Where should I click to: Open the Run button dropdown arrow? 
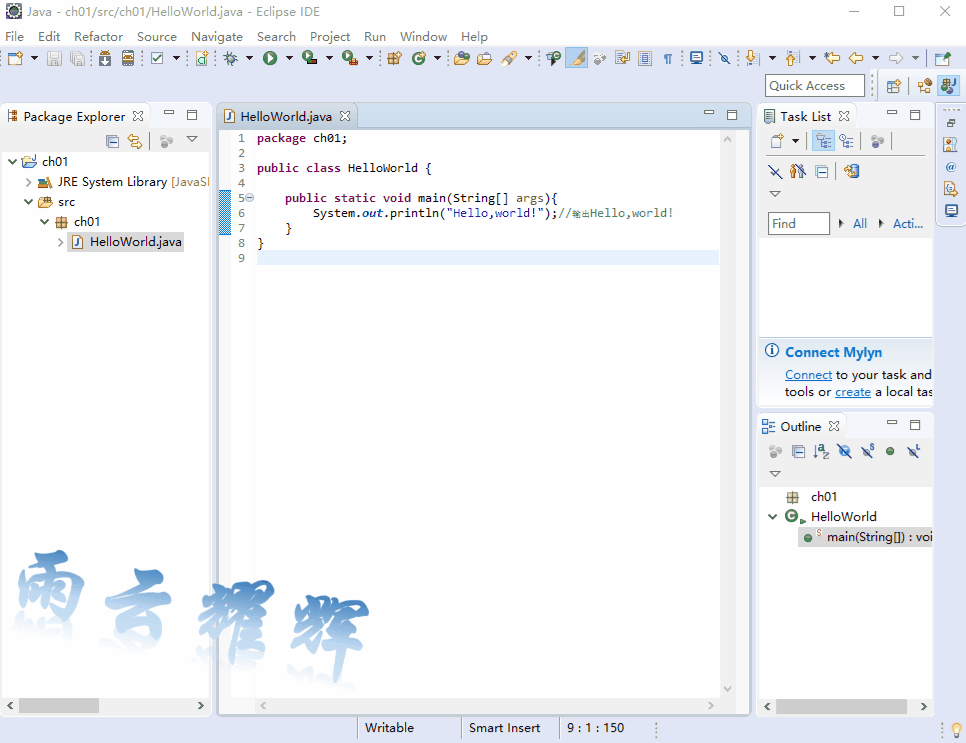(289, 59)
